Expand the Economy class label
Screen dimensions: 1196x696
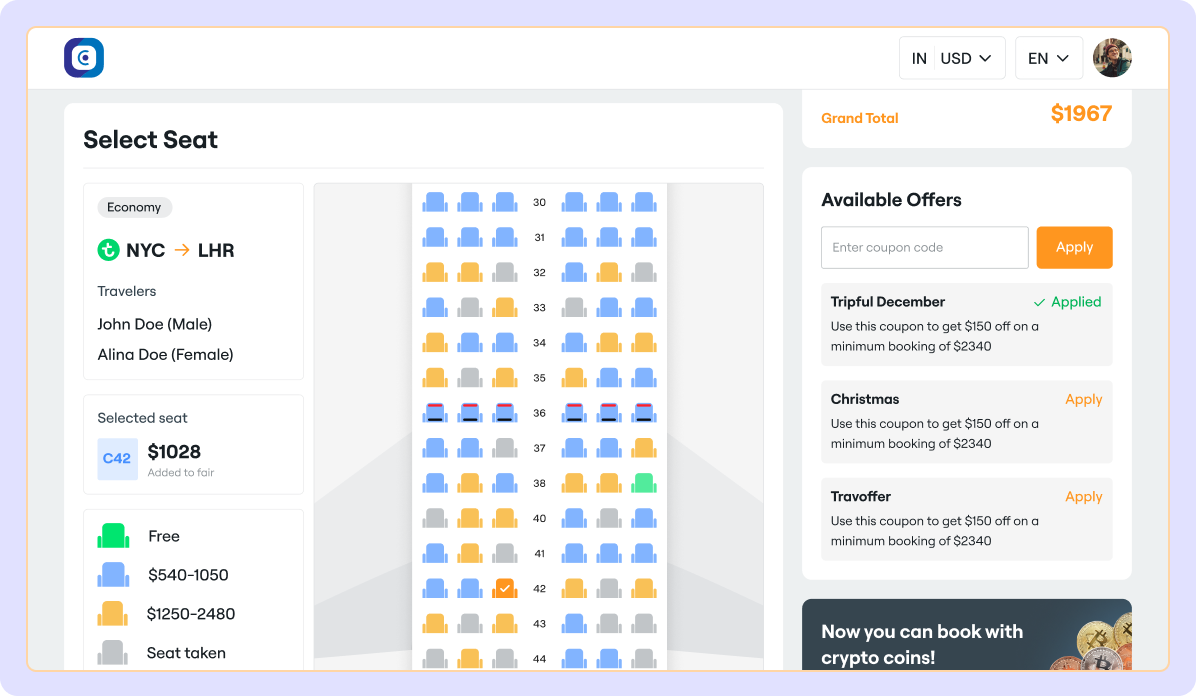(134, 207)
